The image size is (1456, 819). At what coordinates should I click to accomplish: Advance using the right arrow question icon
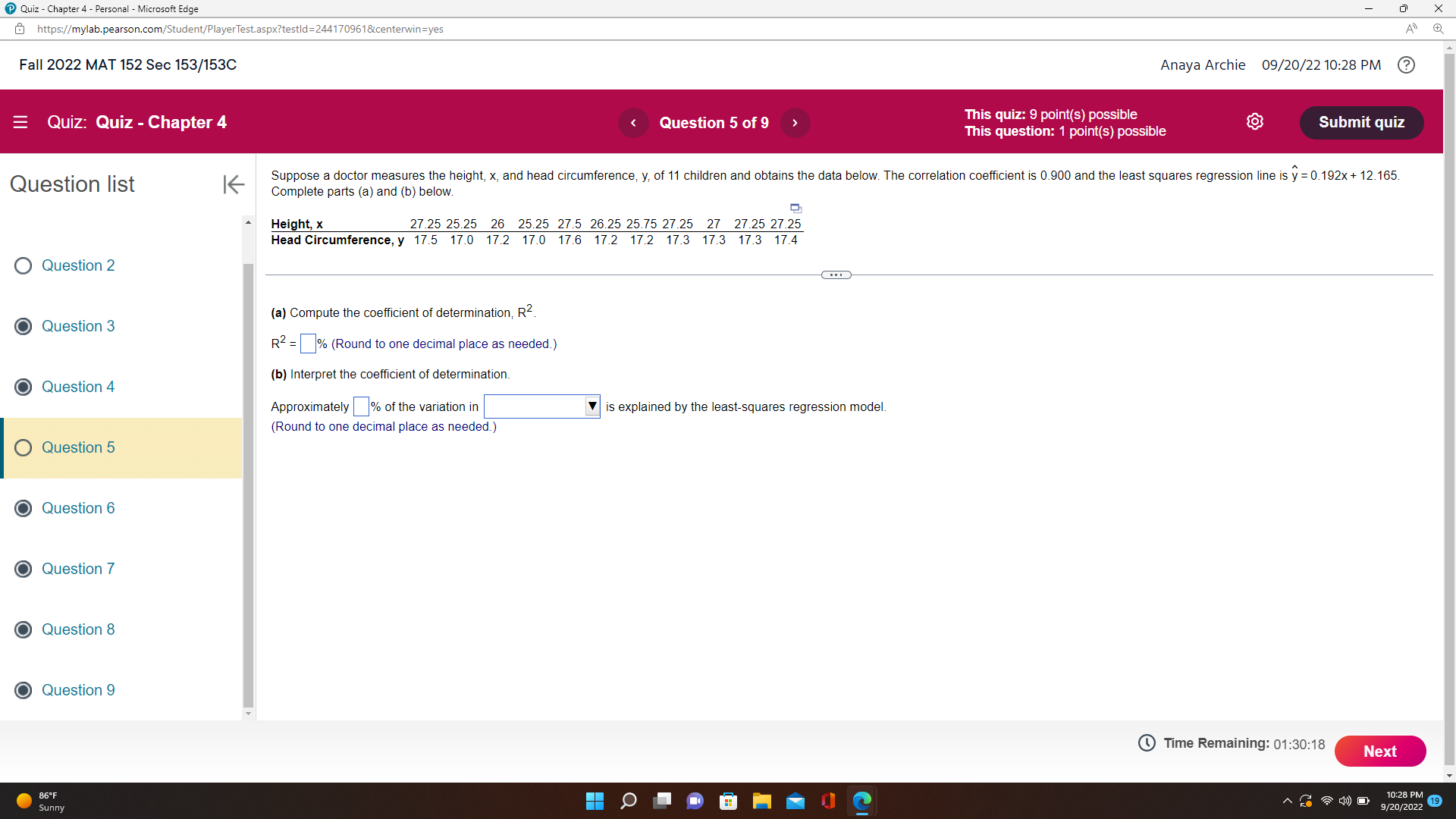795,122
